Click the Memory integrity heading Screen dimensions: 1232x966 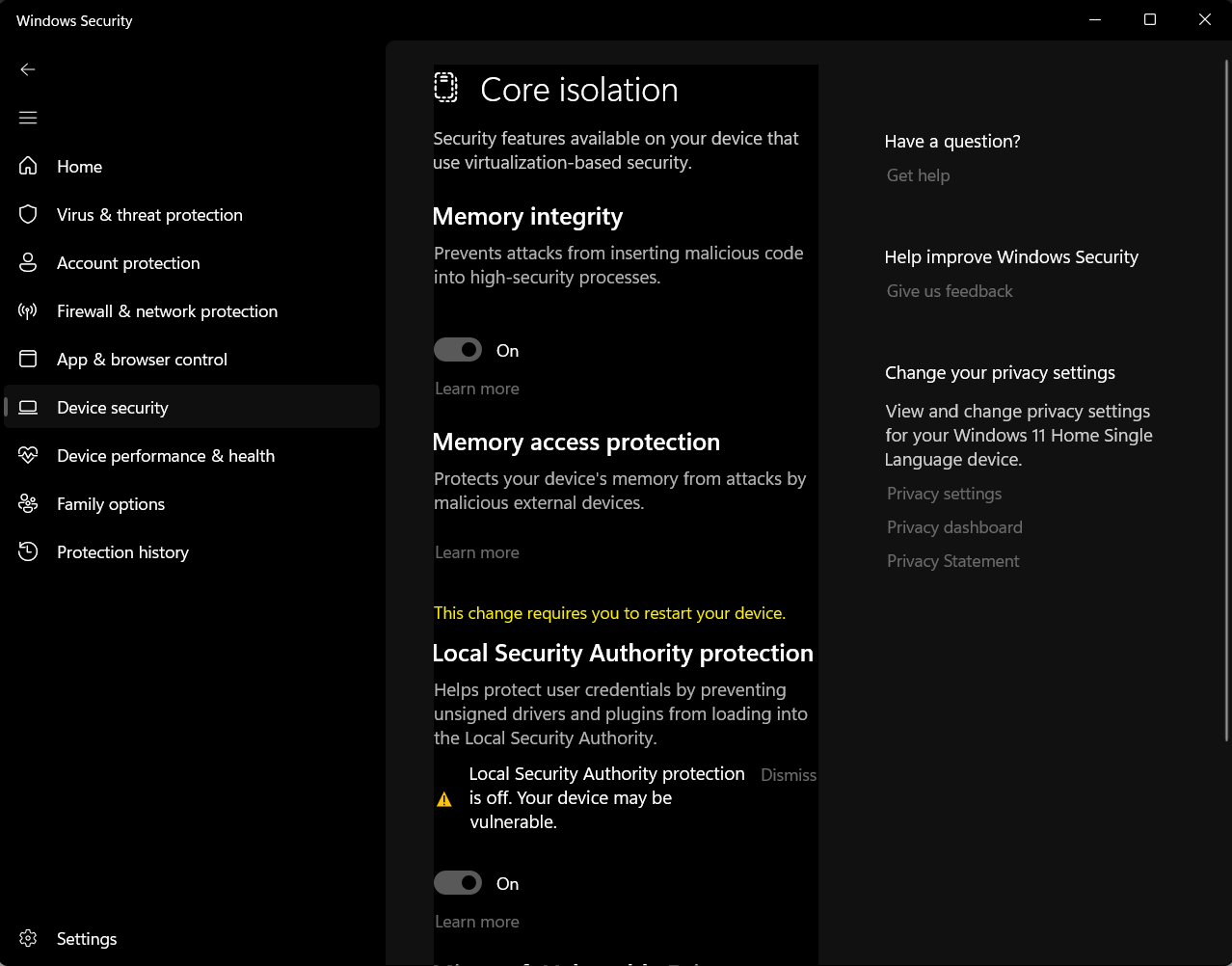[527, 217]
